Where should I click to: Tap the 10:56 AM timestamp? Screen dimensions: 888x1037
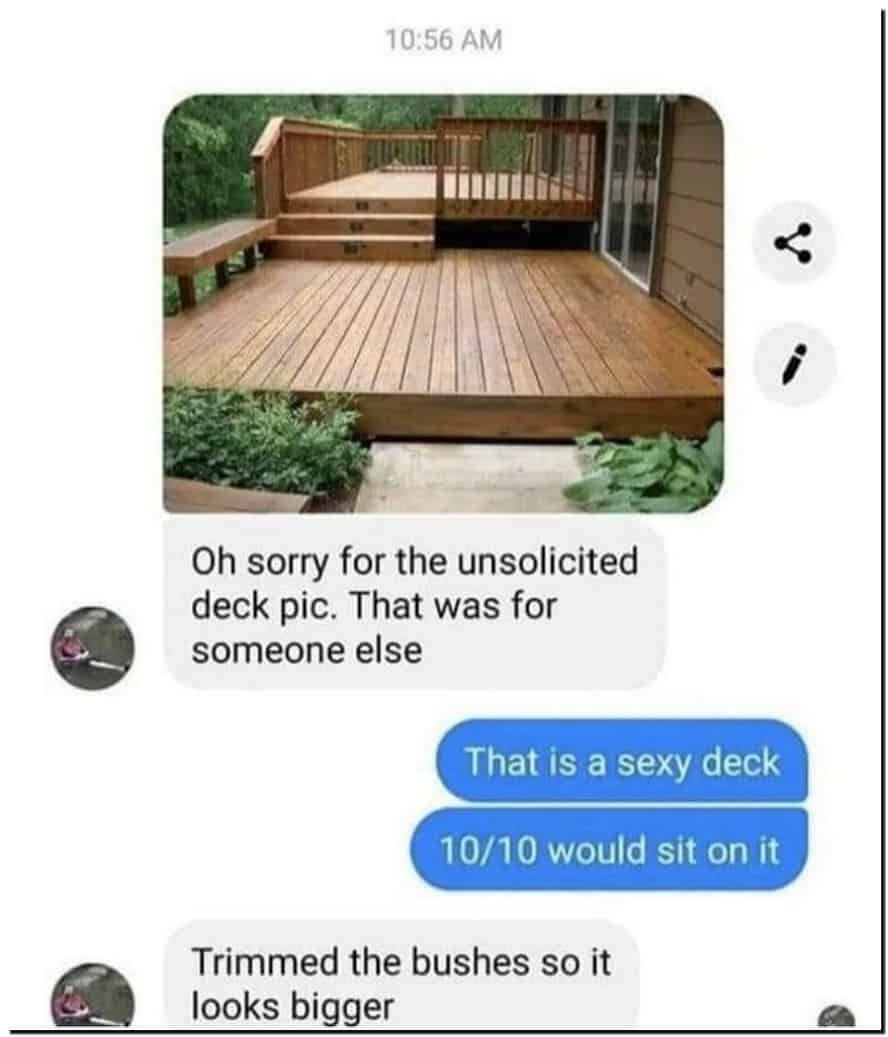pyautogui.click(x=444, y=40)
